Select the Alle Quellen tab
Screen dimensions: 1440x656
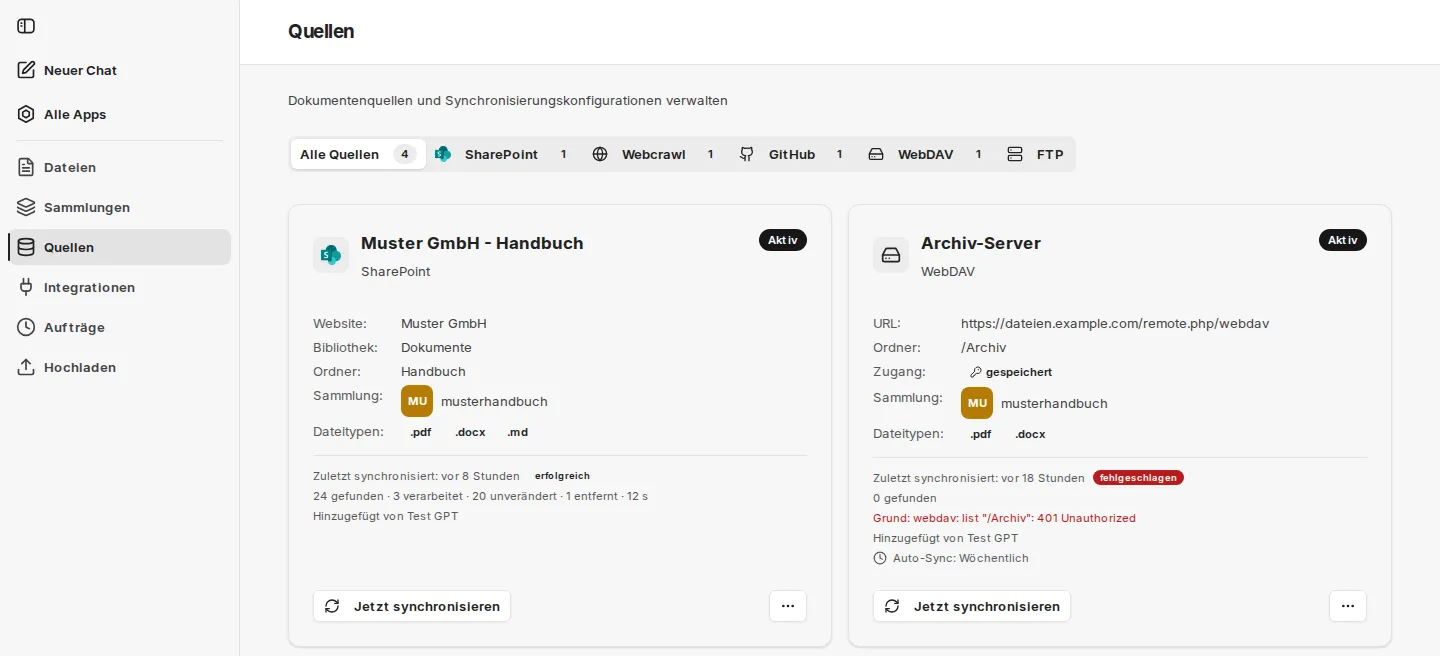coord(358,154)
